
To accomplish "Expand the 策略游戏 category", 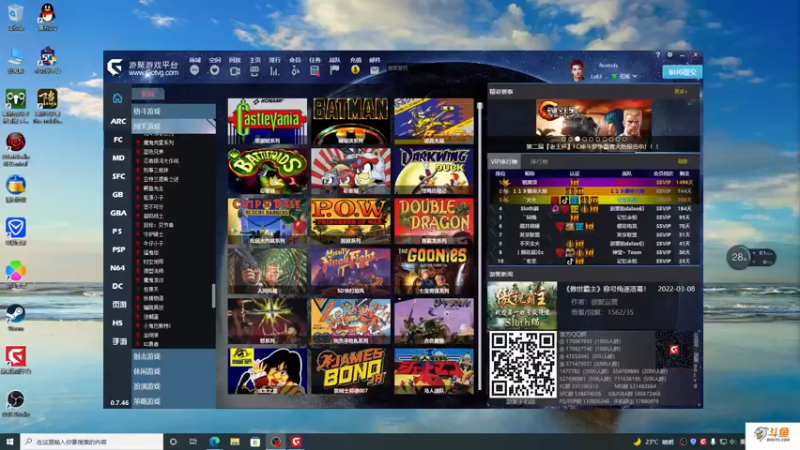I will click(173, 402).
